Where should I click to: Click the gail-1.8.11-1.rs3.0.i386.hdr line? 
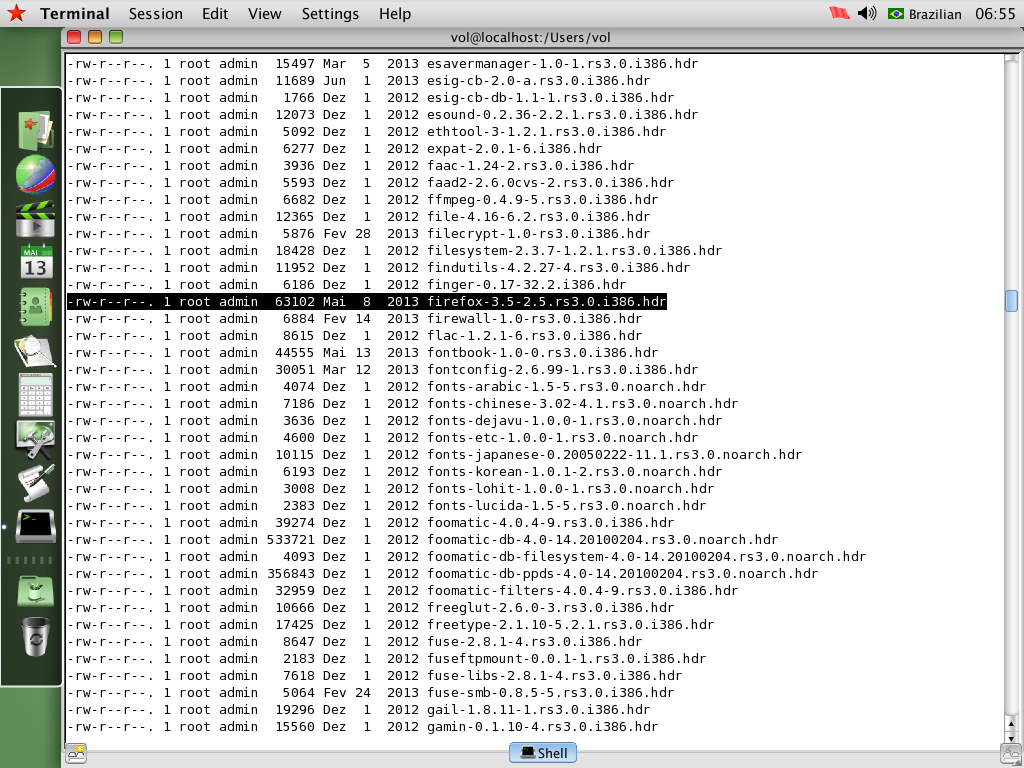coord(359,709)
